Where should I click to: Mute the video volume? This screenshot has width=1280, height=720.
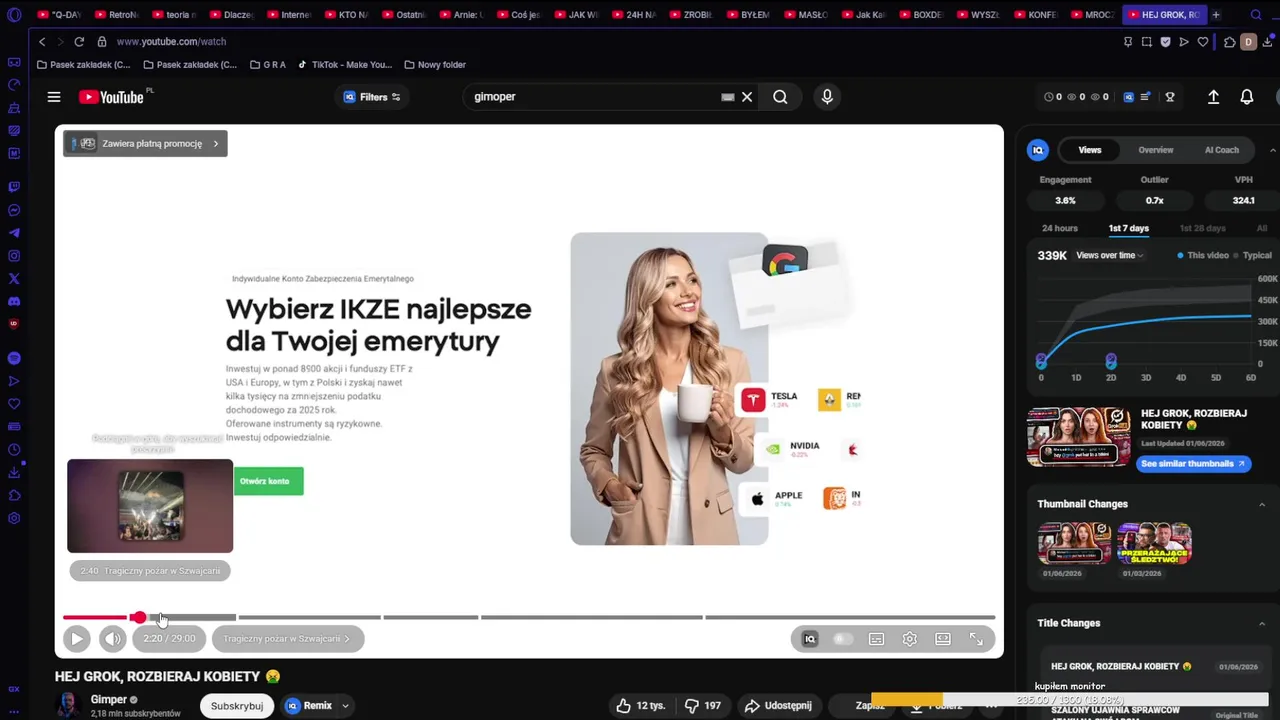coord(113,639)
